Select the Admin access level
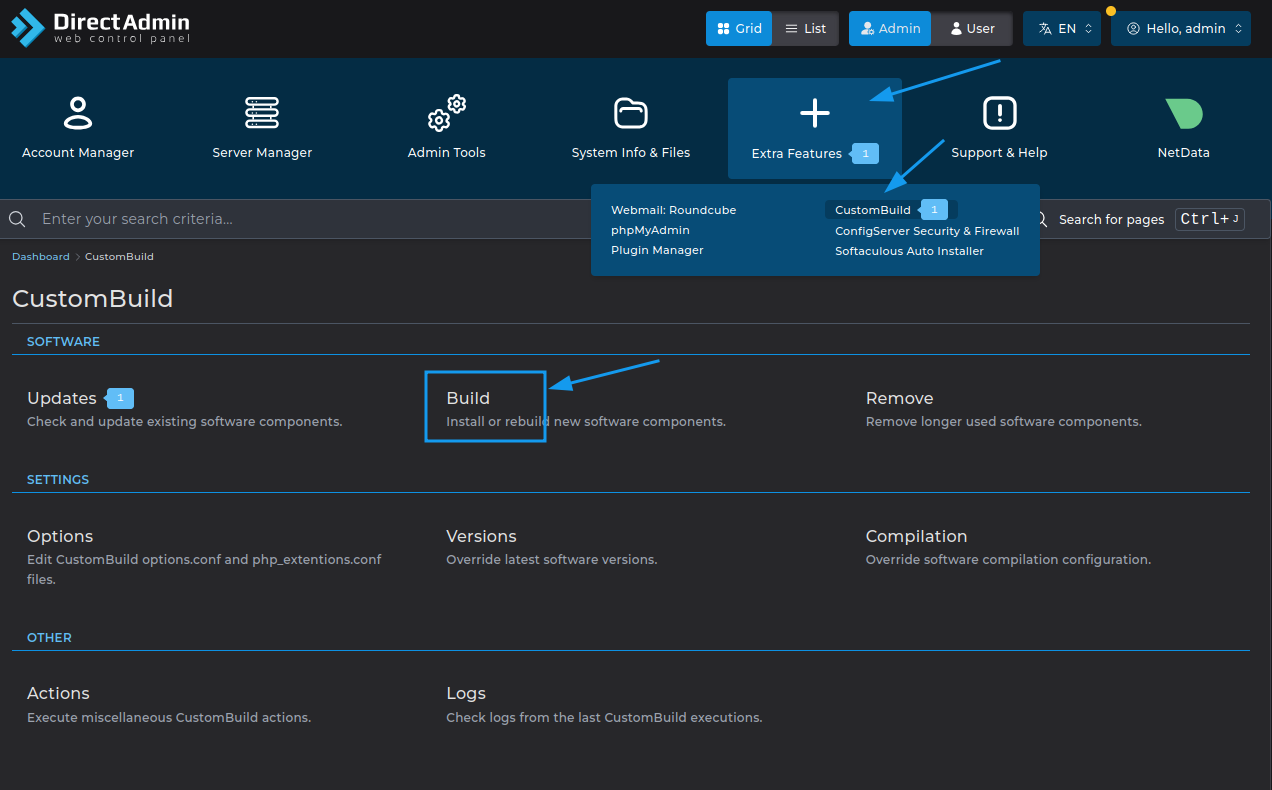 [x=890, y=29]
